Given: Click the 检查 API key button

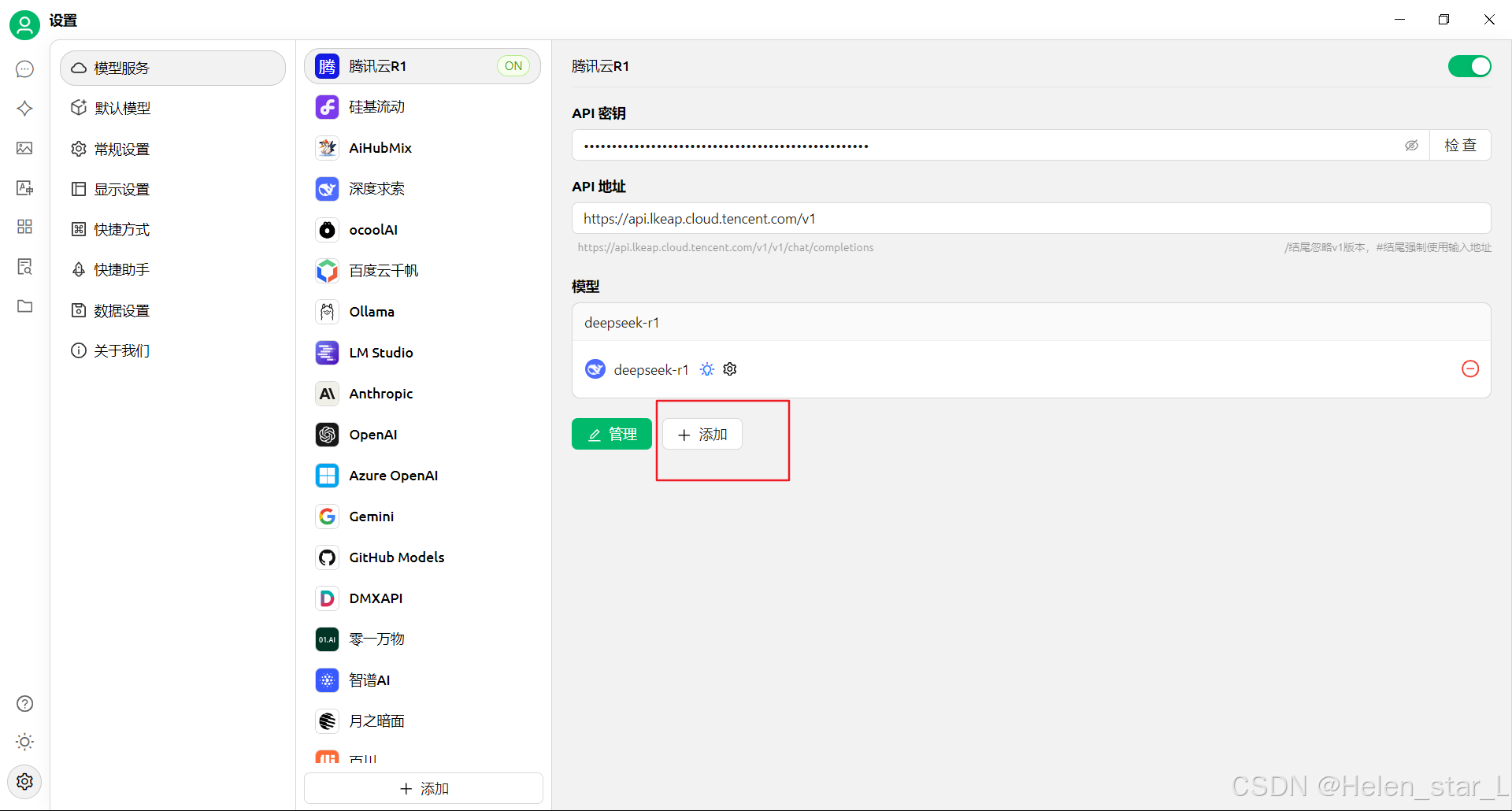Looking at the screenshot, I should tap(1460, 145).
